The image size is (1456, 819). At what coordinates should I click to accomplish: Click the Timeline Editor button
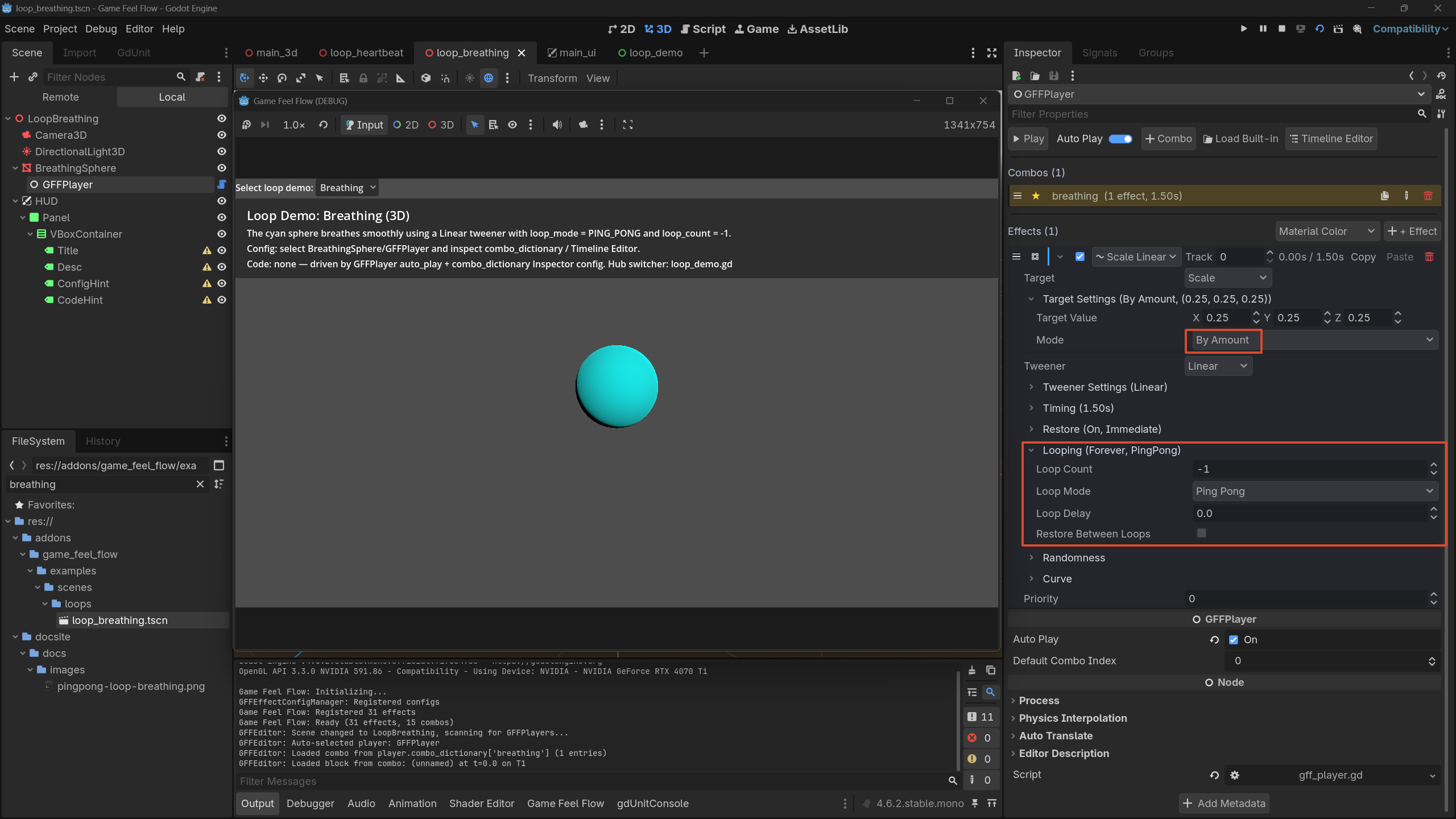[1330, 139]
